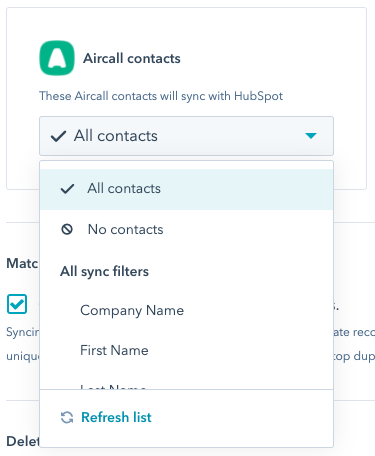The image size is (375, 456).
Task: Click the Refresh list link
Action: click(116, 417)
